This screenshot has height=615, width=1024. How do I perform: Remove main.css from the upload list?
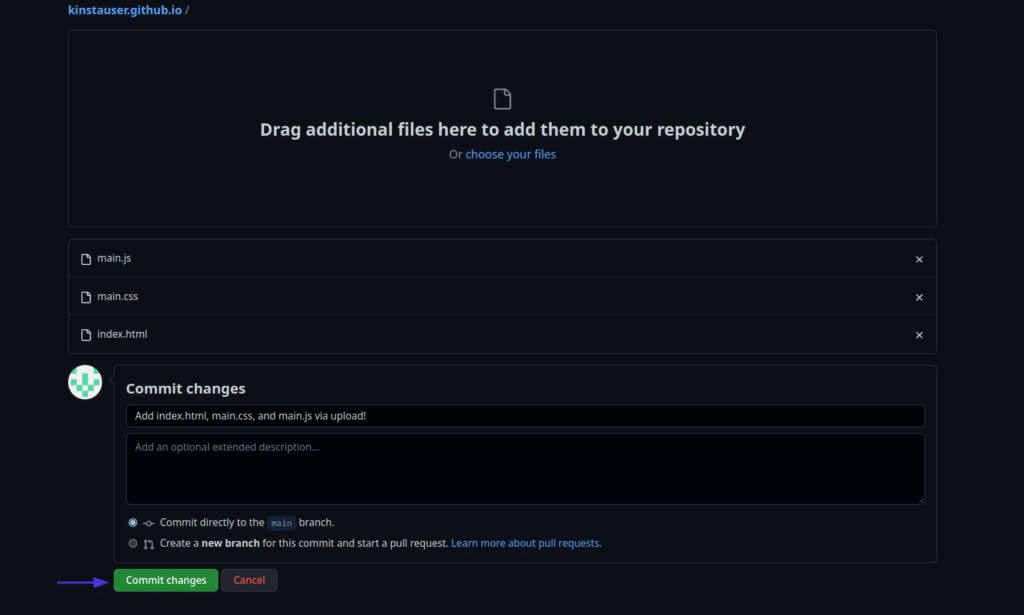click(919, 297)
